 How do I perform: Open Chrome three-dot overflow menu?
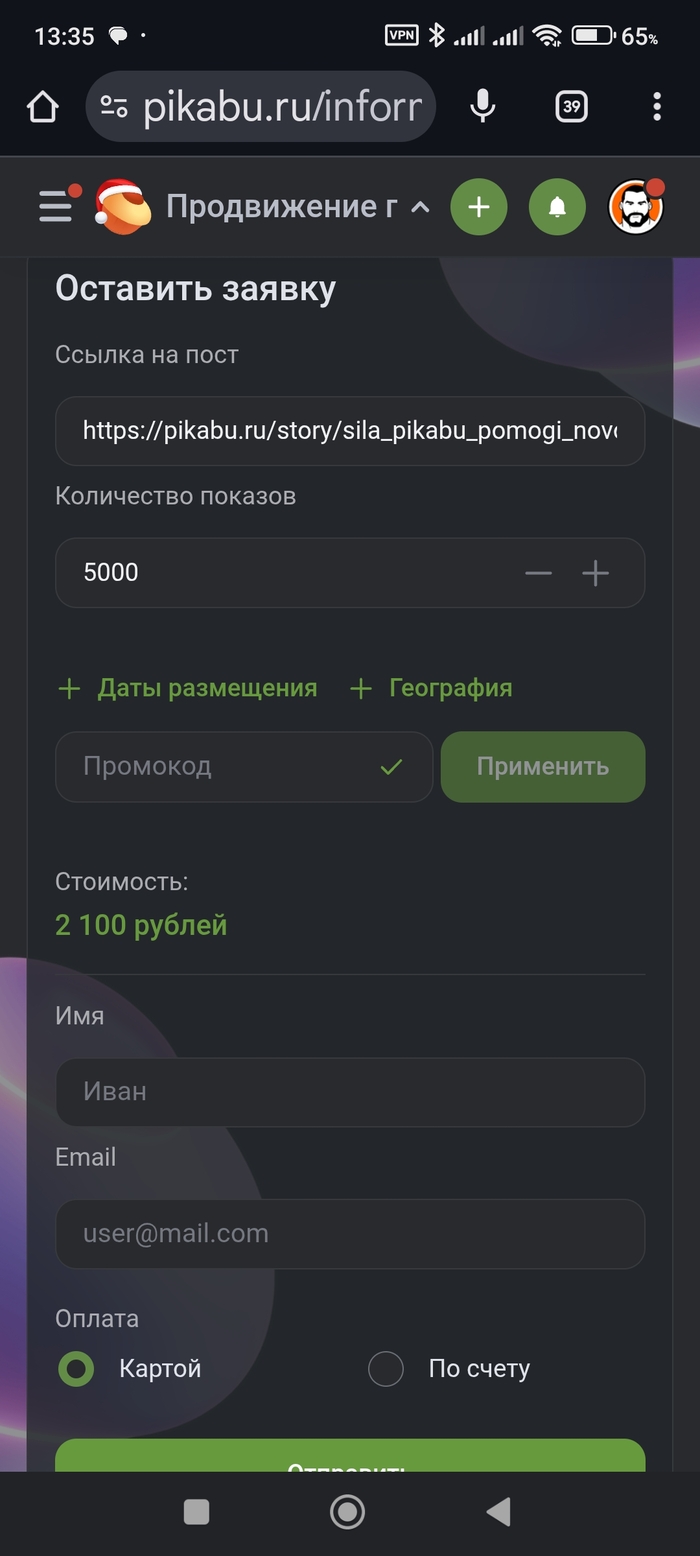tap(657, 107)
